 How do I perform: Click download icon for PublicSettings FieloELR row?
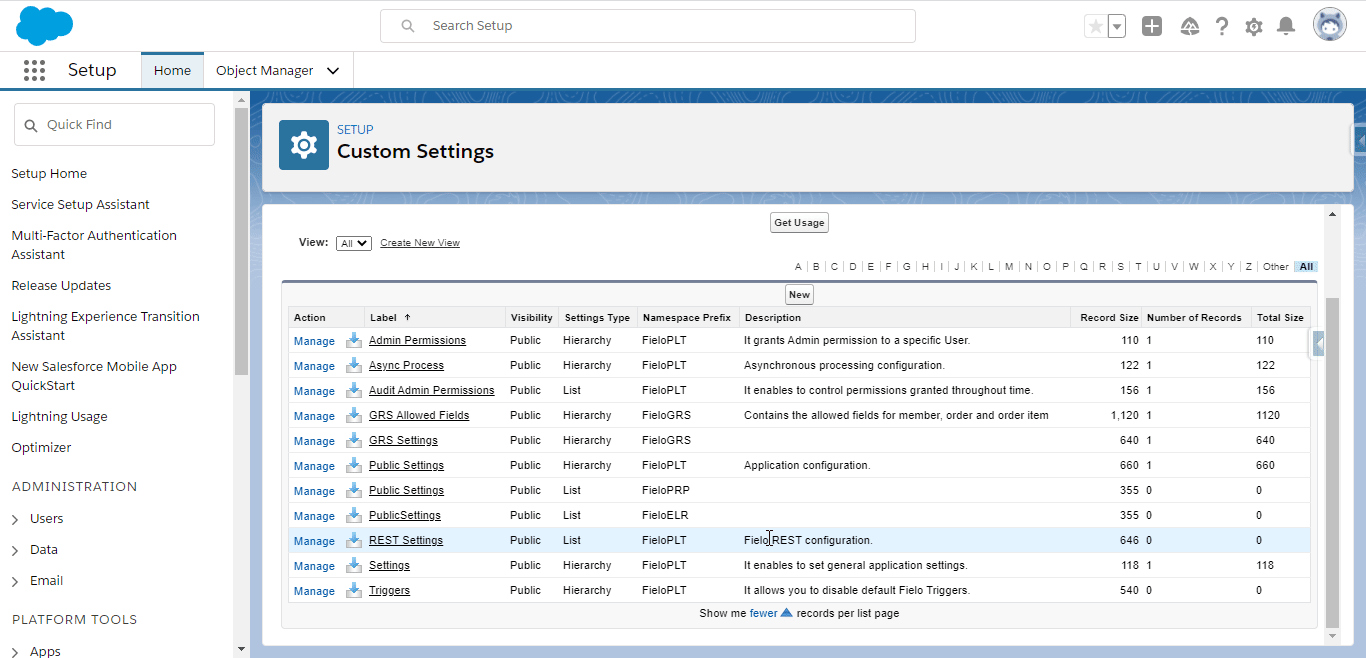[x=353, y=515]
